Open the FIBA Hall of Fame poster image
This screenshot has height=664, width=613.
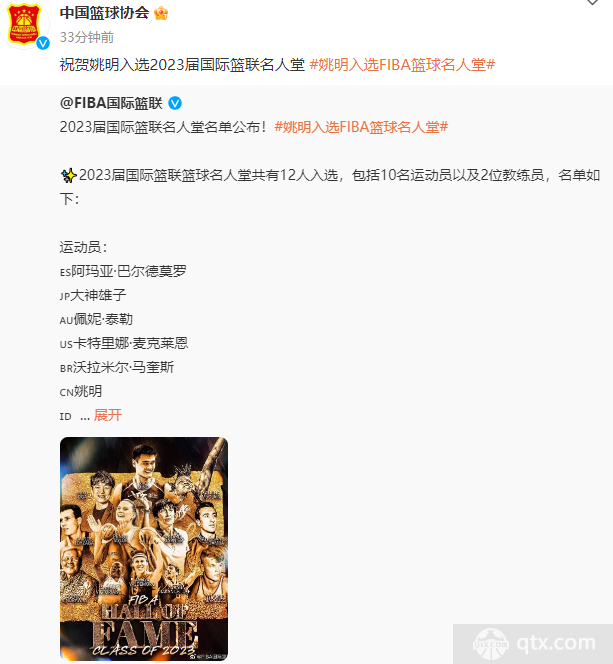[144, 549]
